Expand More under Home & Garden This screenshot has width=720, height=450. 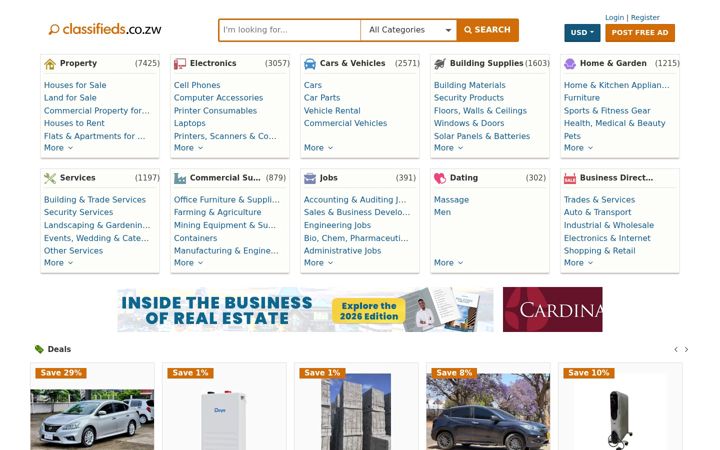[x=578, y=148]
